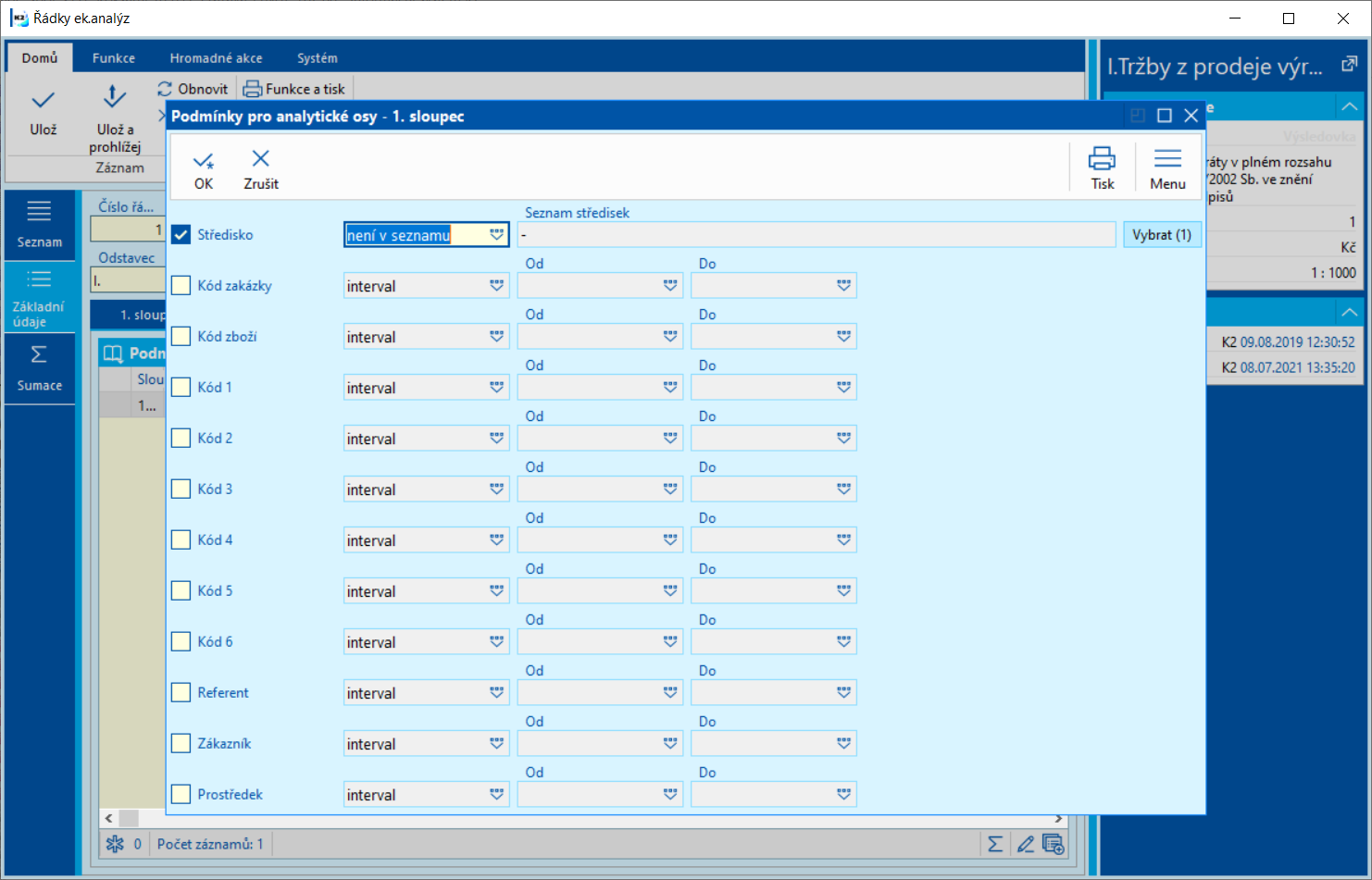Tick the Kód 2 checkbox

pyautogui.click(x=181, y=439)
